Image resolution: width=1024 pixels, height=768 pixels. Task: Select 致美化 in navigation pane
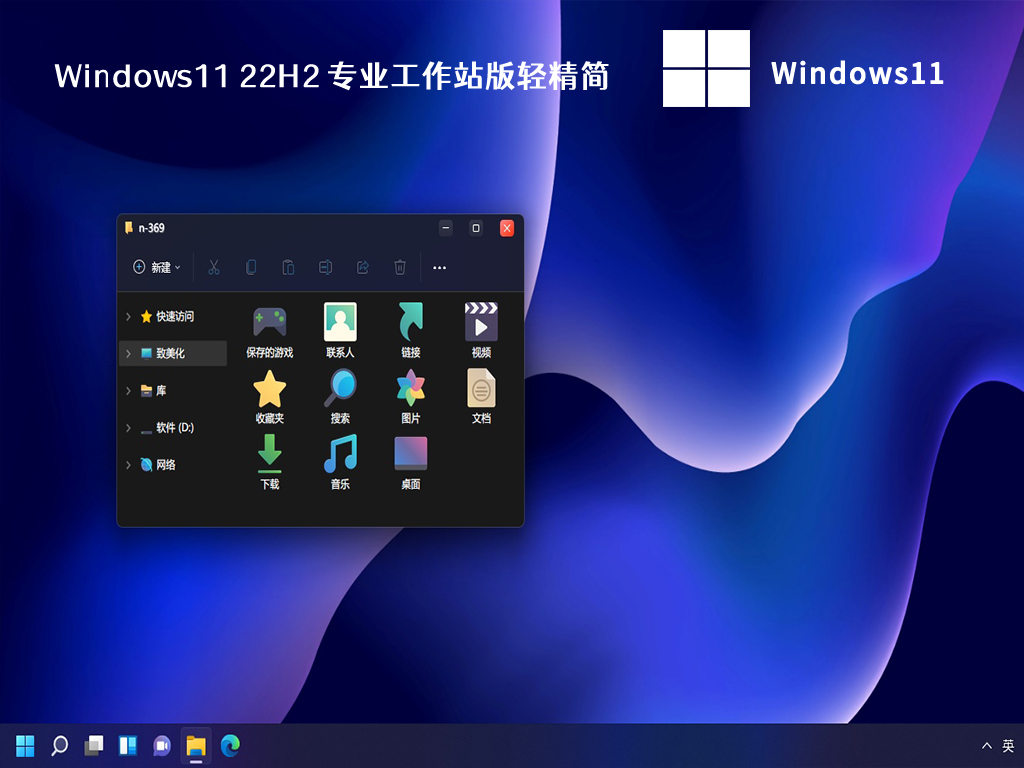pos(170,353)
